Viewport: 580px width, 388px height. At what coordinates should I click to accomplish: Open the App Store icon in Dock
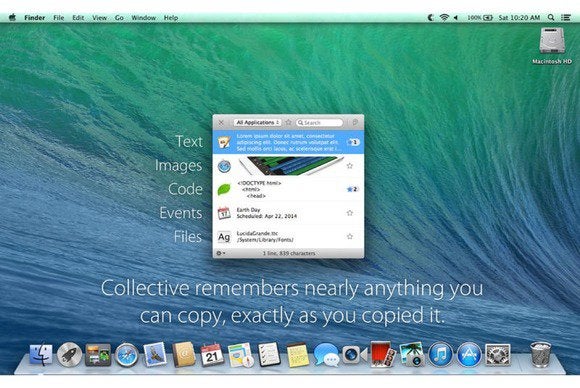click(x=469, y=354)
